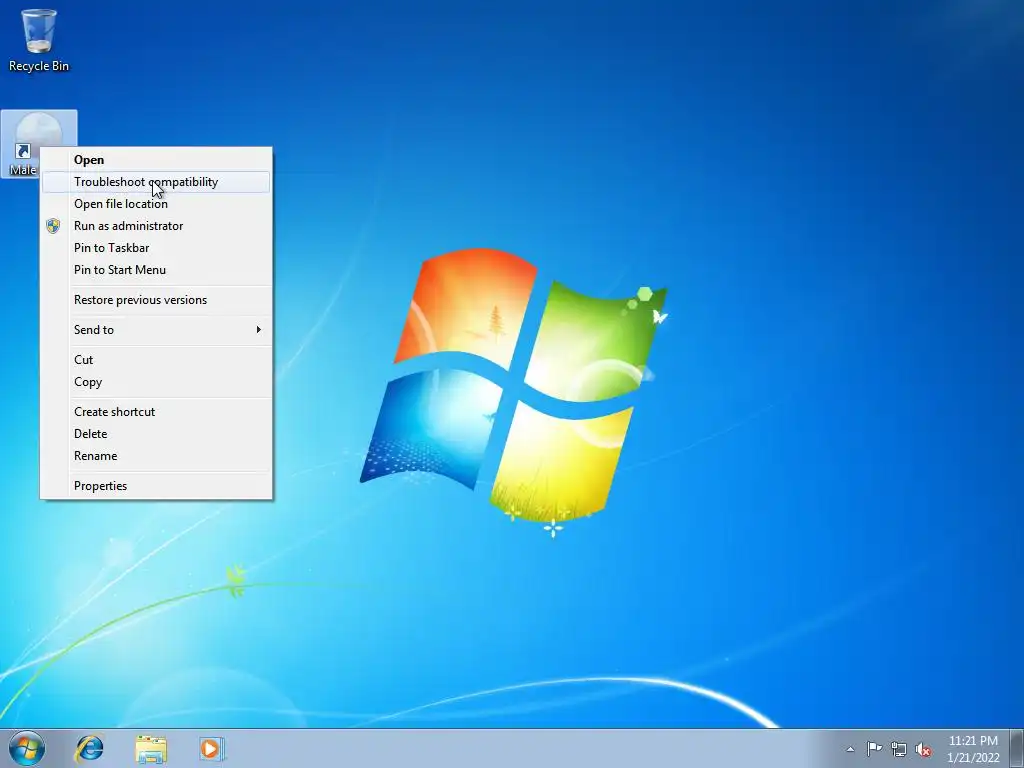1024x768 pixels.
Task: Select Troubleshoot compatibility menu entry
Action: 155,182
